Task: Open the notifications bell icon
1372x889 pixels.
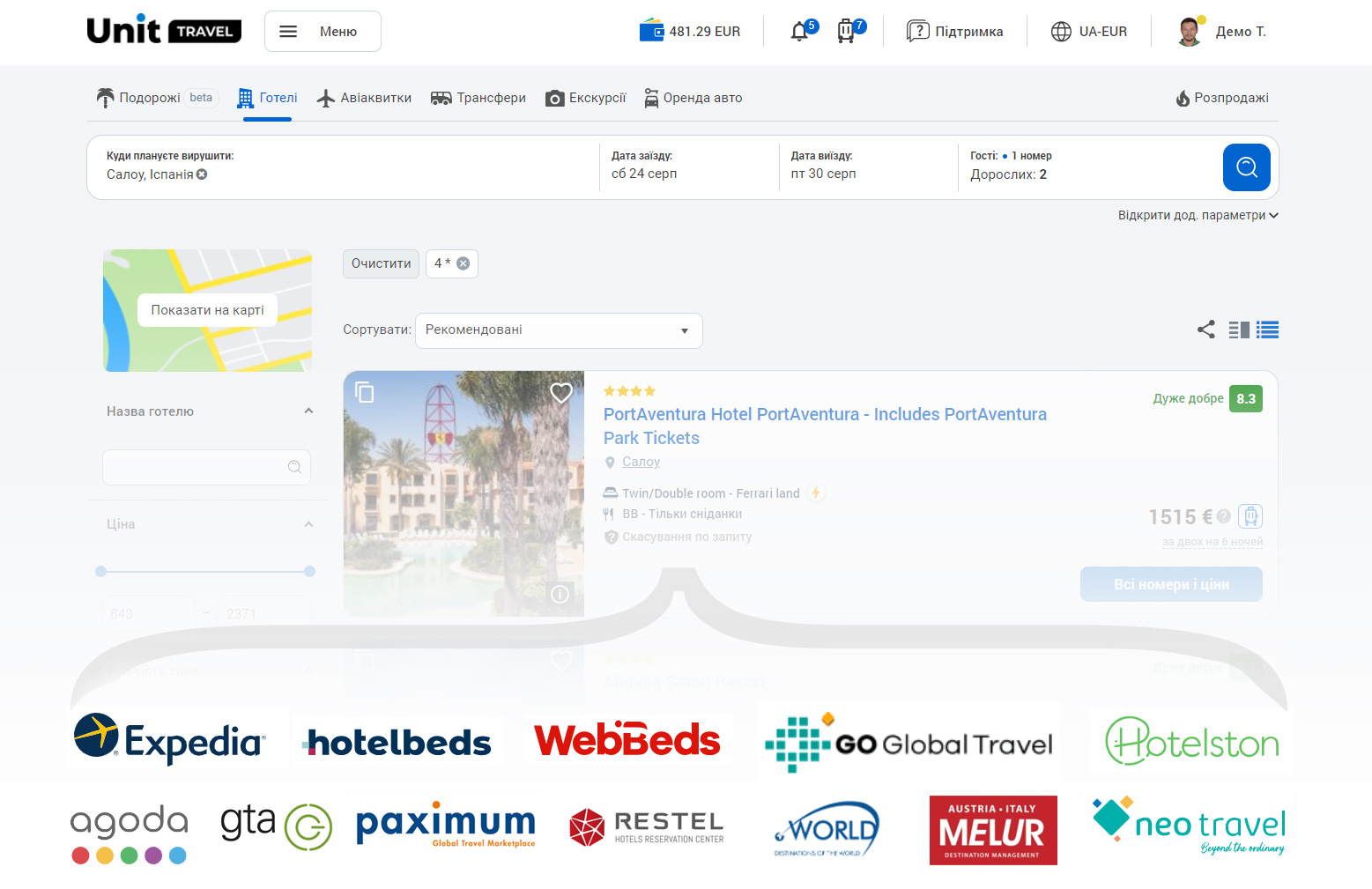Action: coord(799,32)
